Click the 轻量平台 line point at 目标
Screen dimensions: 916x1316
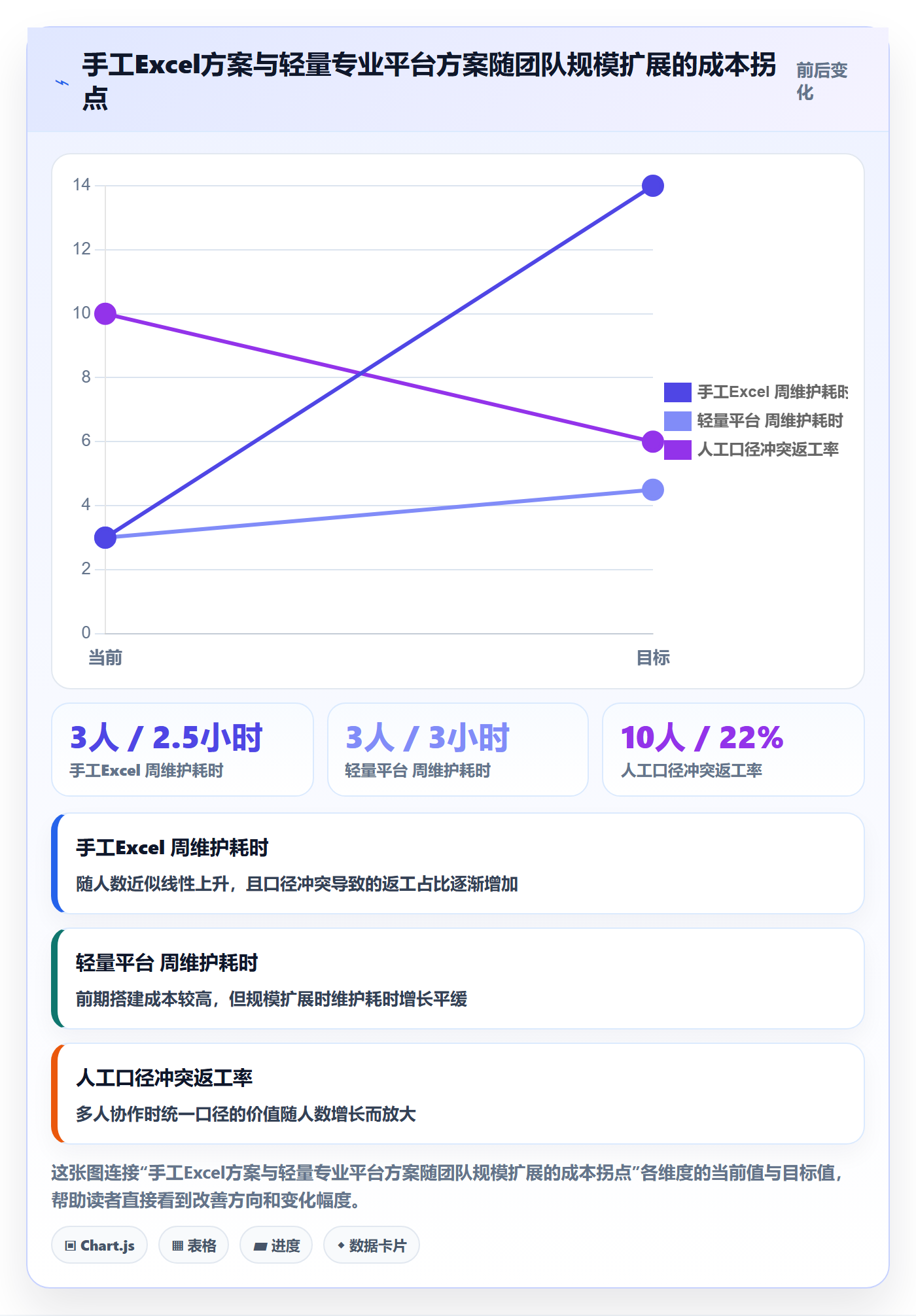coord(653,490)
